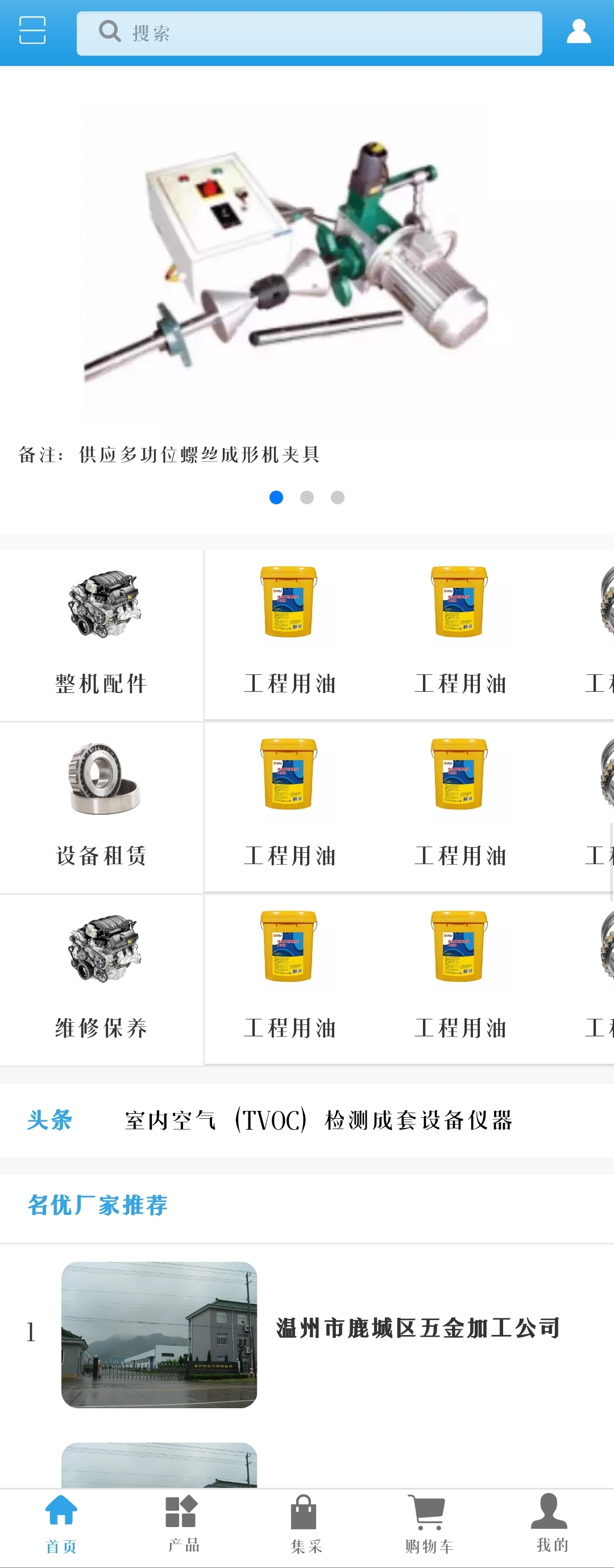
Task: Open first 工程用油 item in 整机配件 row
Action: pos(289,634)
